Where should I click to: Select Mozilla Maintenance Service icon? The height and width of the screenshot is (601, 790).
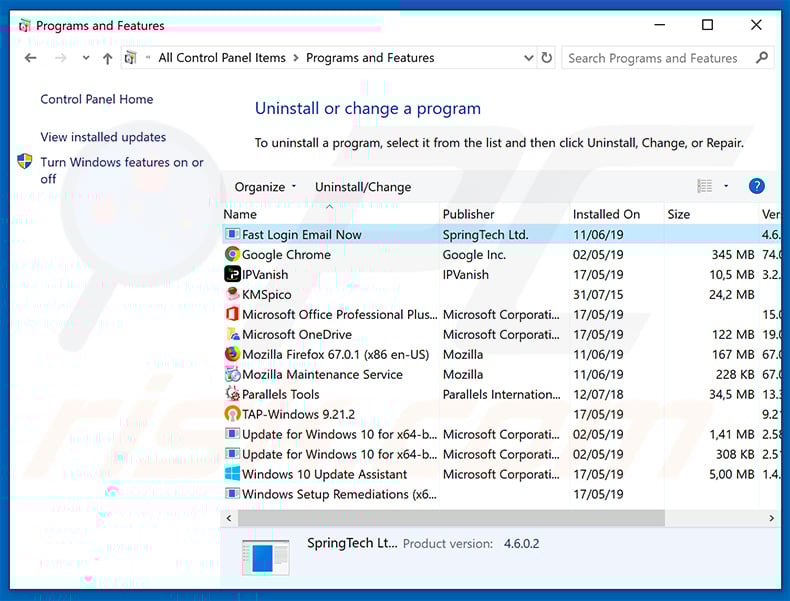coord(232,374)
